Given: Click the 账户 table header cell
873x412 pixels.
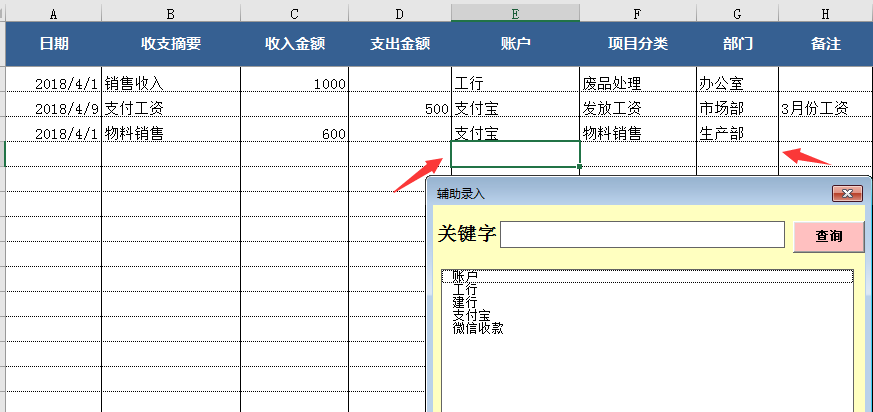Looking at the screenshot, I should click(516, 44).
